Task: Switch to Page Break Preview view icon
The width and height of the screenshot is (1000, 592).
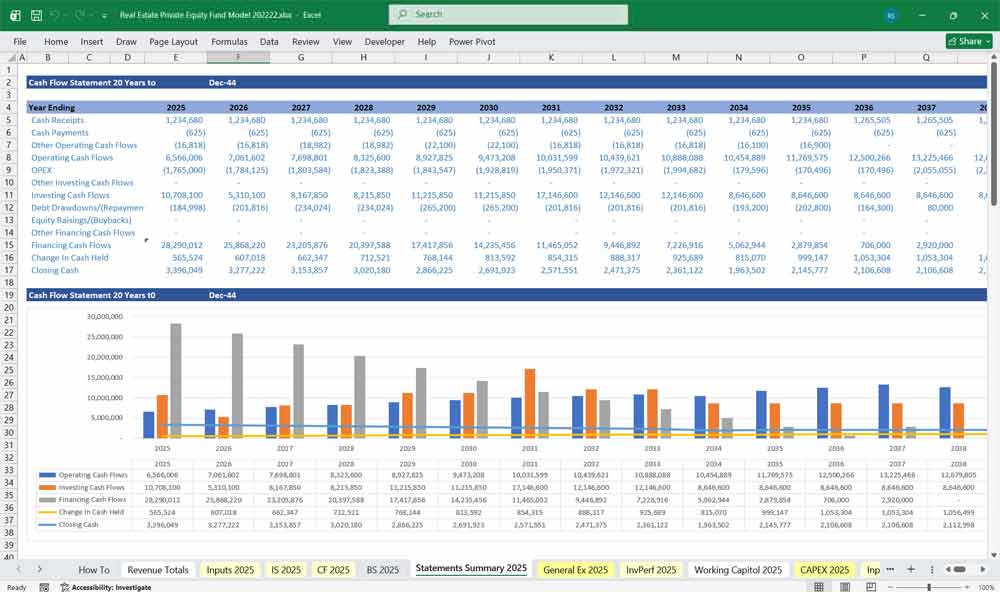Action: coord(870,585)
